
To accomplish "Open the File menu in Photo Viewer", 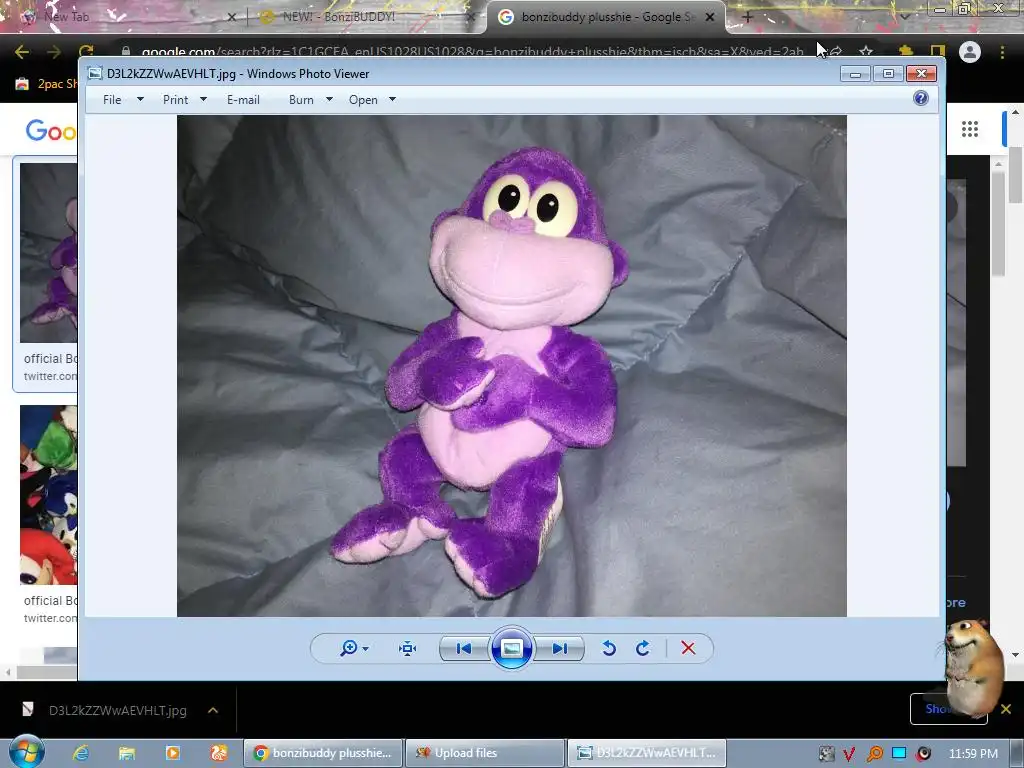I will click(112, 100).
